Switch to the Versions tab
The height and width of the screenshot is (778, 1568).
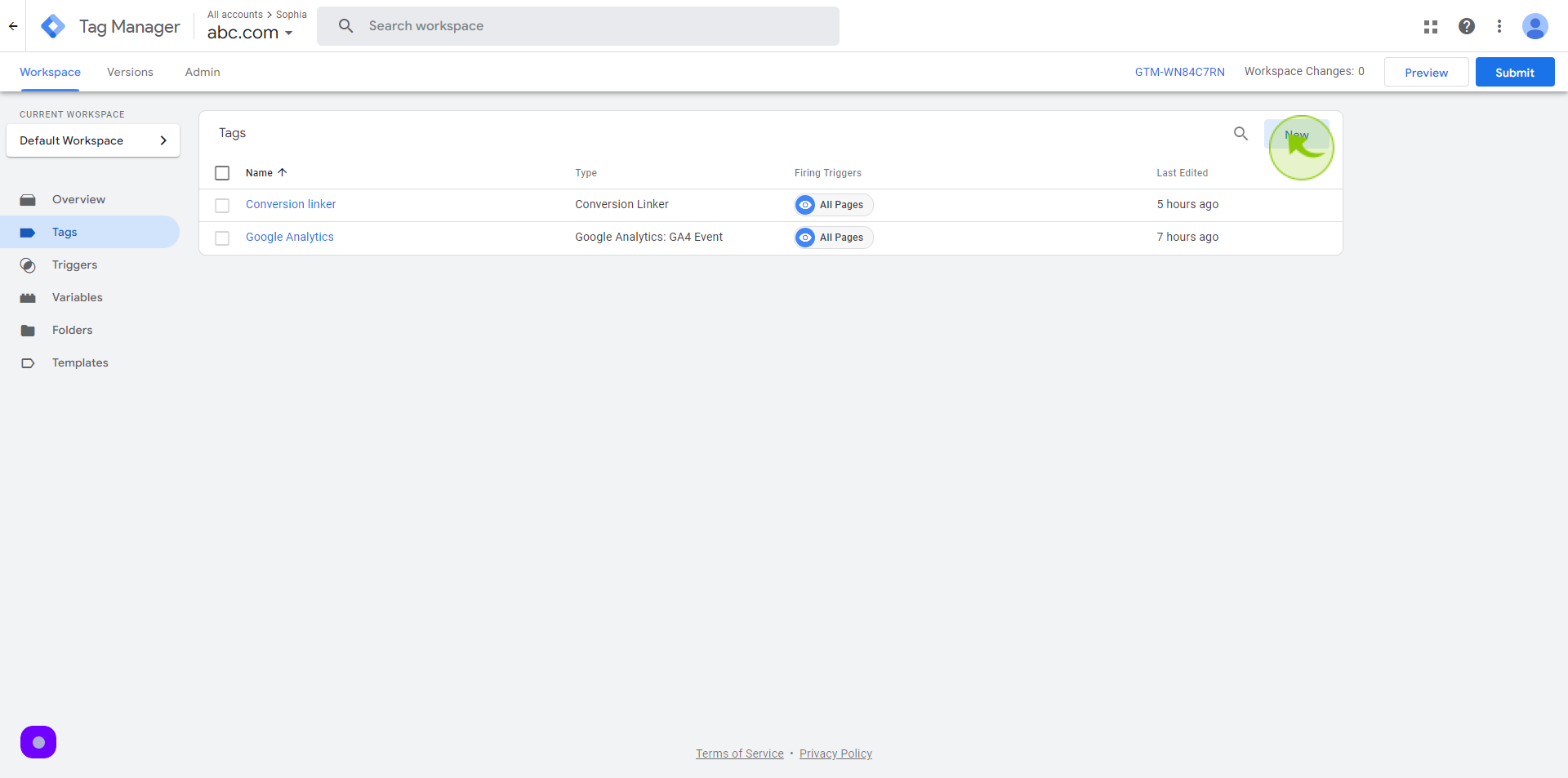pos(130,72)
